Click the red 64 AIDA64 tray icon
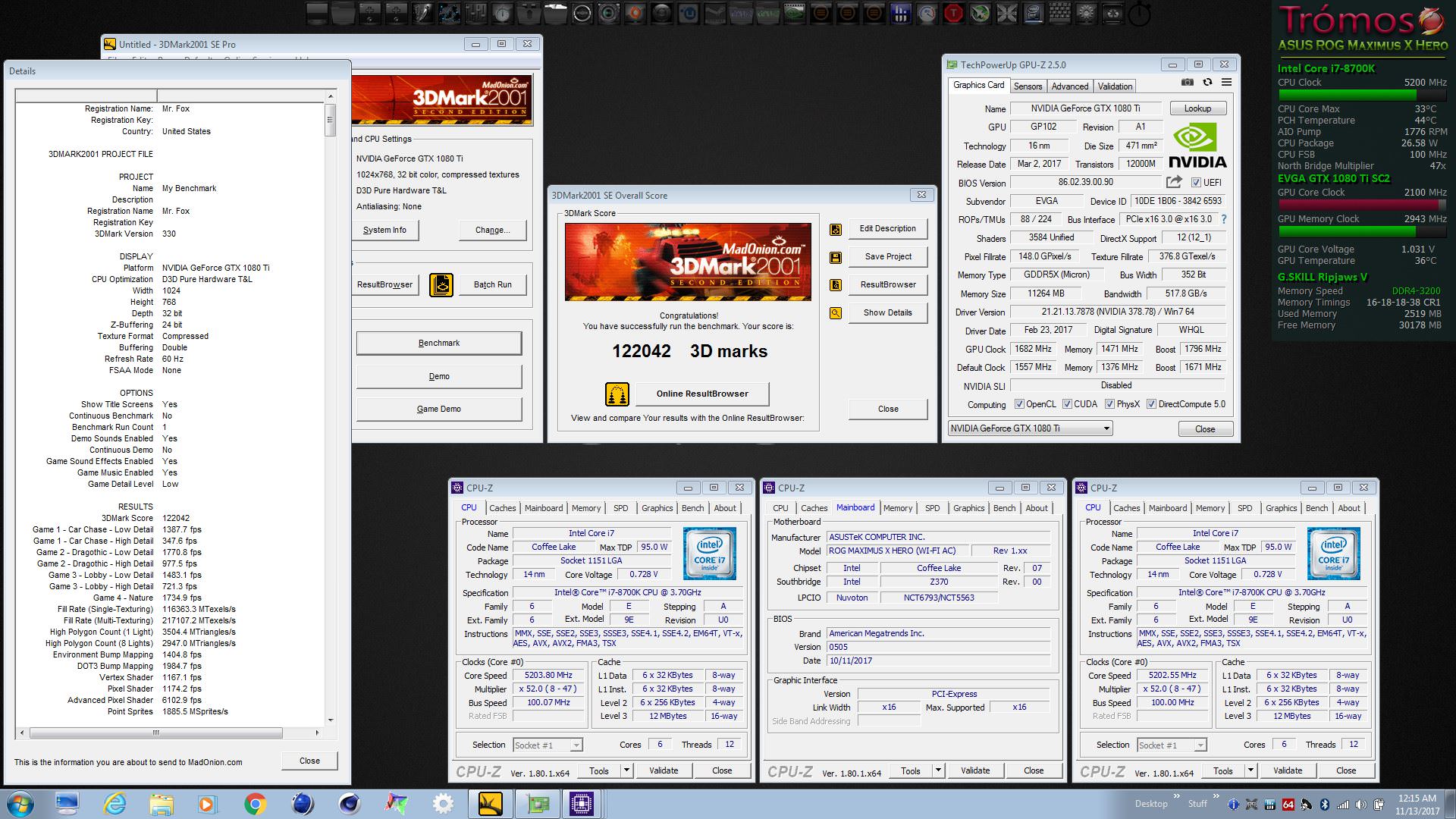Screen dimensions: 1456x819 [x=1288, y=805]
